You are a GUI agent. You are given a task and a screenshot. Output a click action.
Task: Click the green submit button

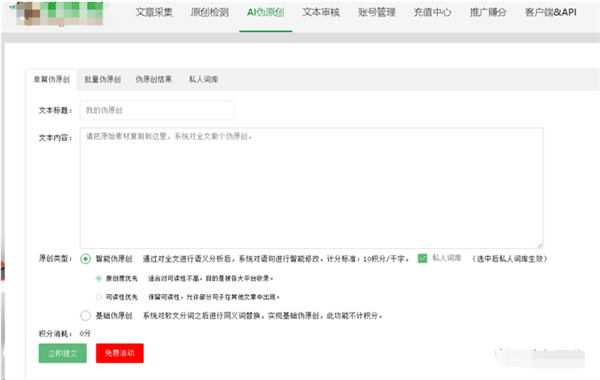point(62,353)
